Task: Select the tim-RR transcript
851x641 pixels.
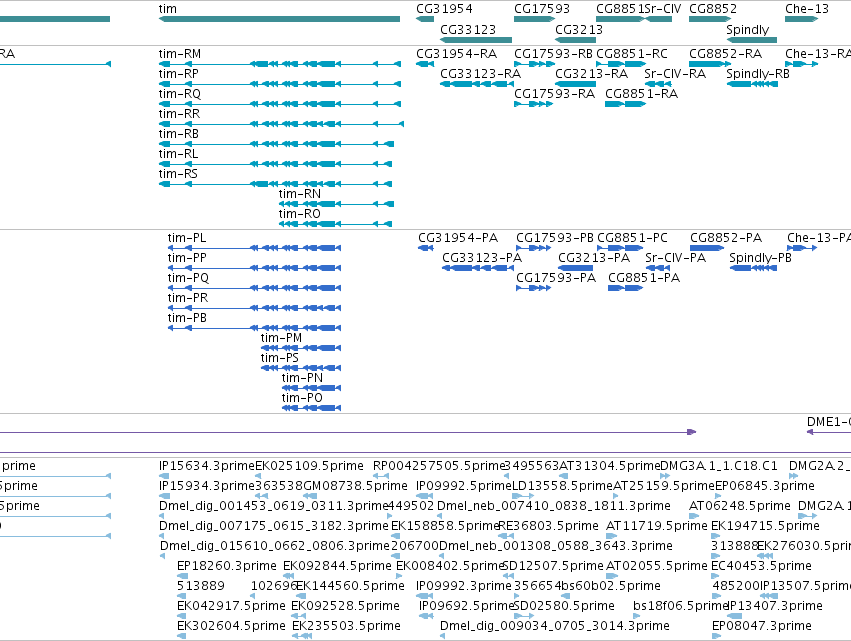Action: point(281,124)
